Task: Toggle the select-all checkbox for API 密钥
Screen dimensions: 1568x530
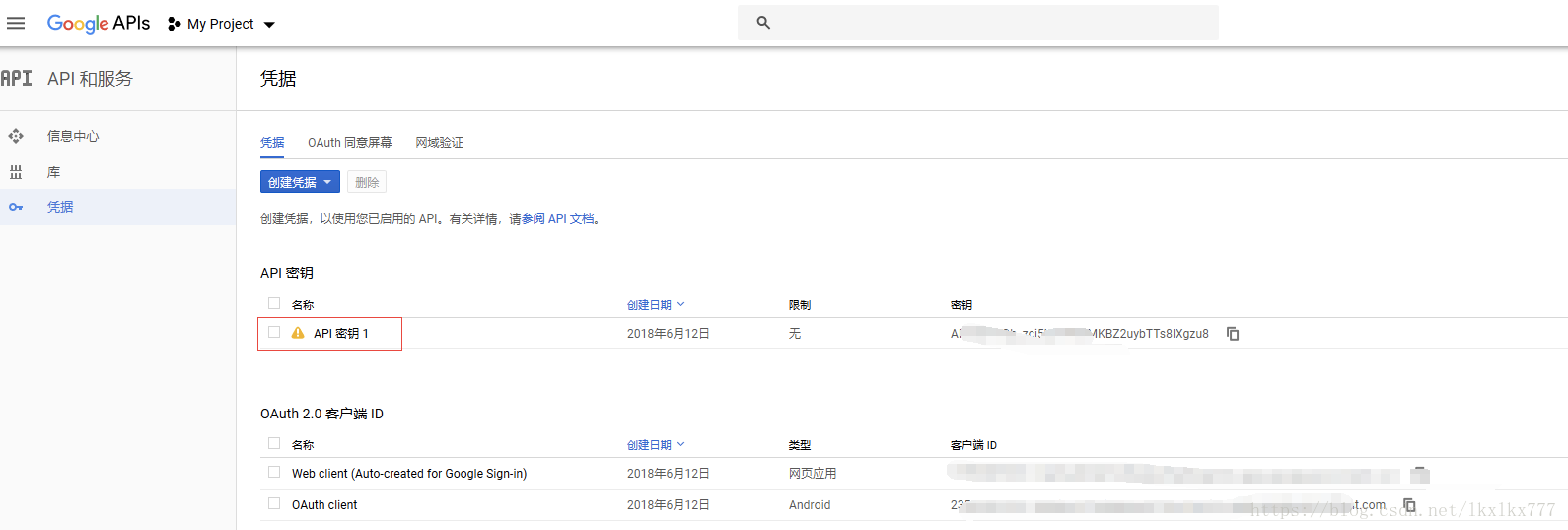Action: pos(274,303)
